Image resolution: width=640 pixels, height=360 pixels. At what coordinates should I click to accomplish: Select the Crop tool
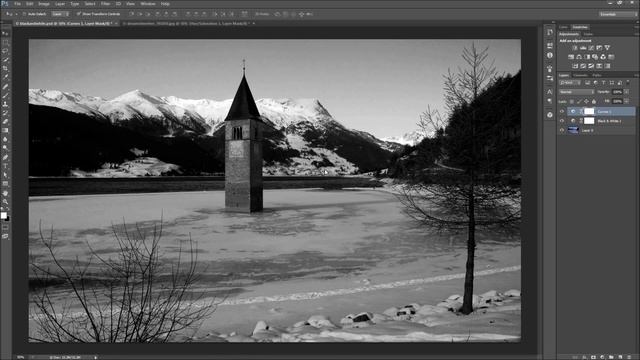pos(6,68)
